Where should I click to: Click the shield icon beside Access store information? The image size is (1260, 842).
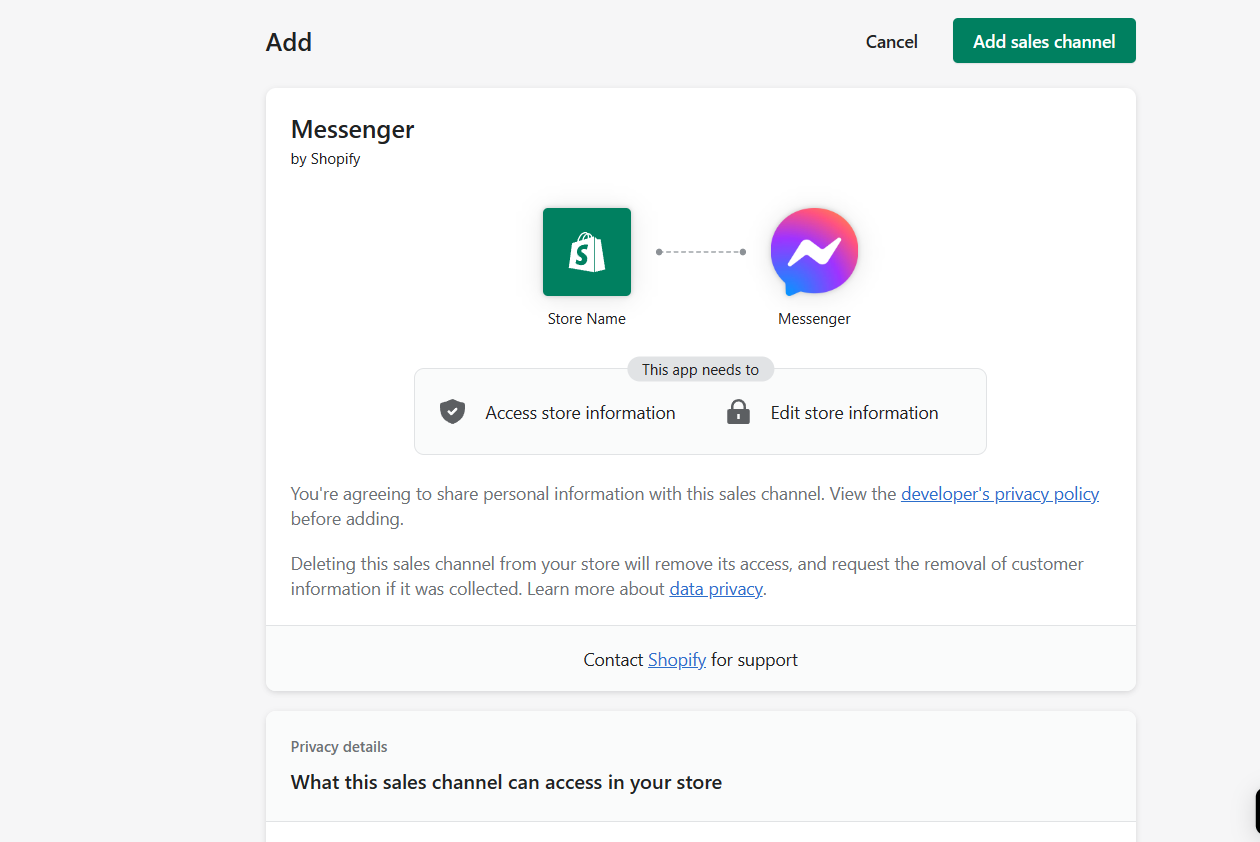(x=453, y=412)
